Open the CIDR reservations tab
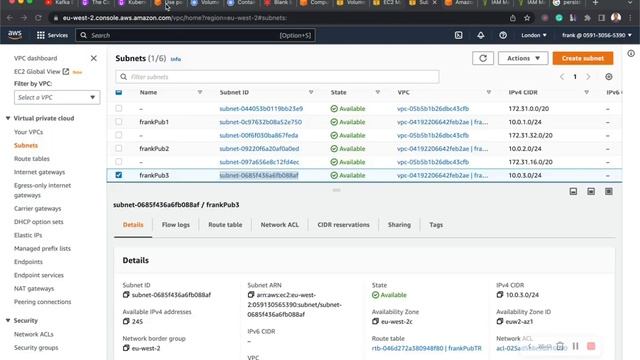 [x=343, y=225]
